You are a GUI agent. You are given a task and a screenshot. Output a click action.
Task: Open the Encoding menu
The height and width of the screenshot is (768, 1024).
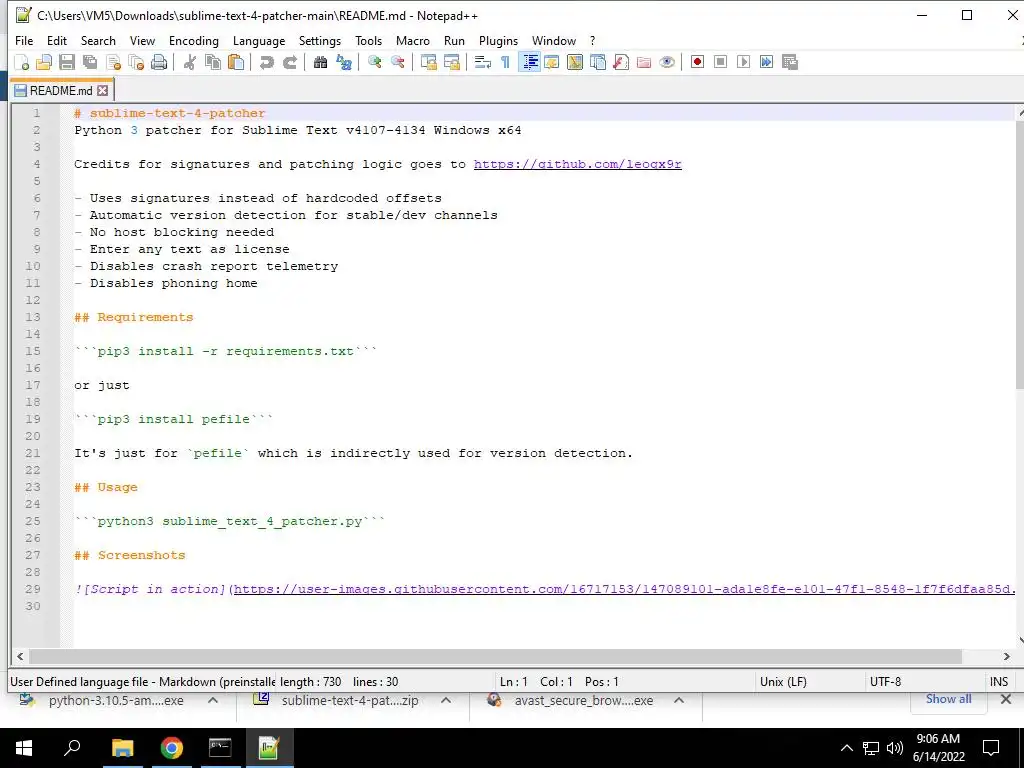(194, 40)
